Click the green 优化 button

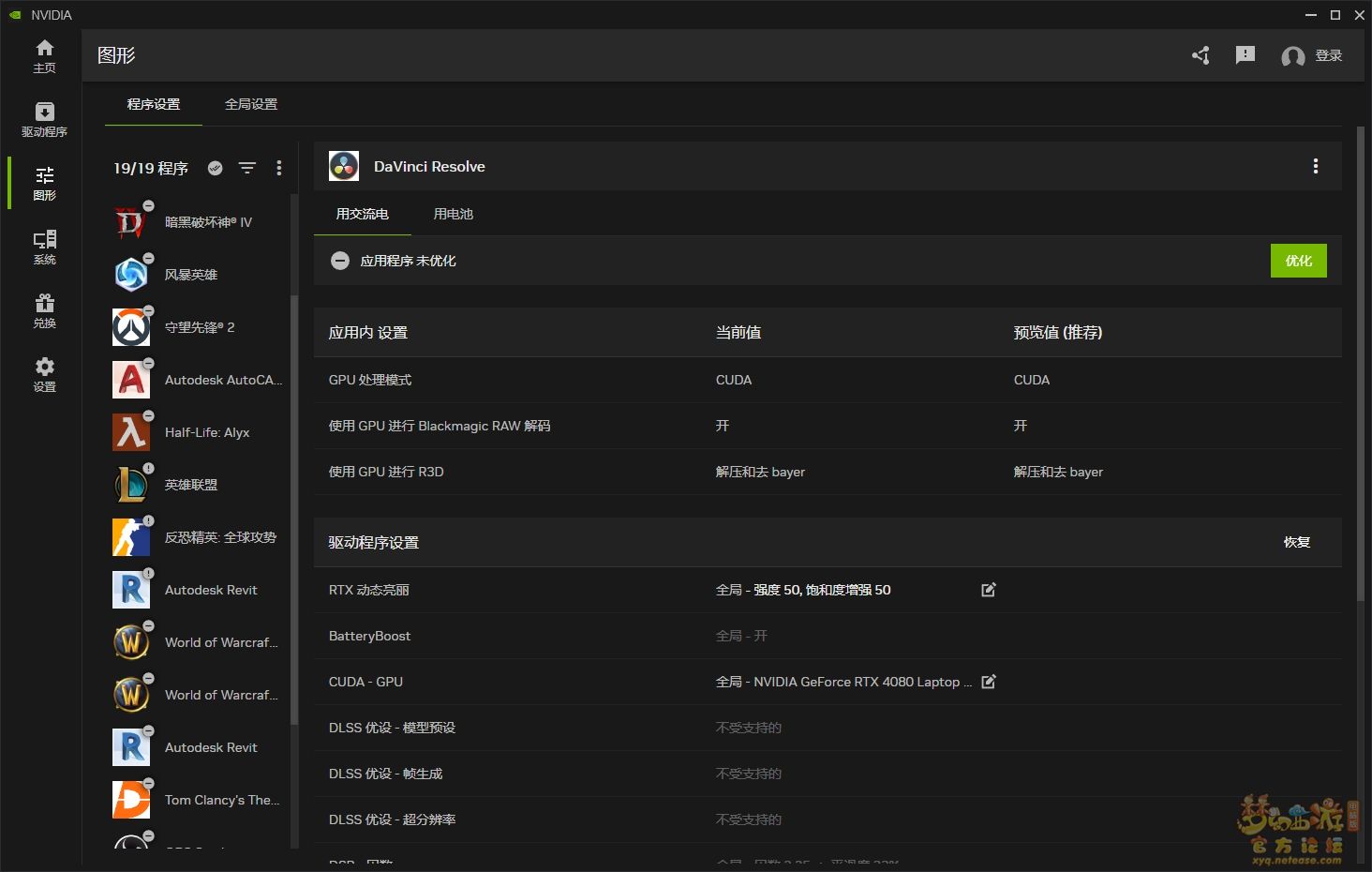pos(1299,261)
